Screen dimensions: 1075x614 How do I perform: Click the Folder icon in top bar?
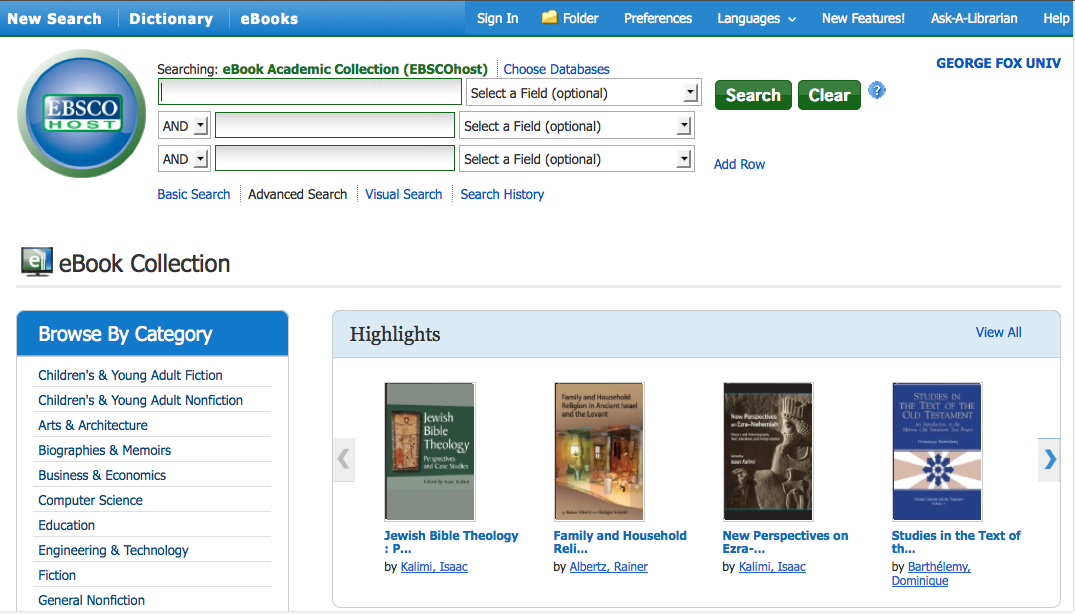(549, 18)
